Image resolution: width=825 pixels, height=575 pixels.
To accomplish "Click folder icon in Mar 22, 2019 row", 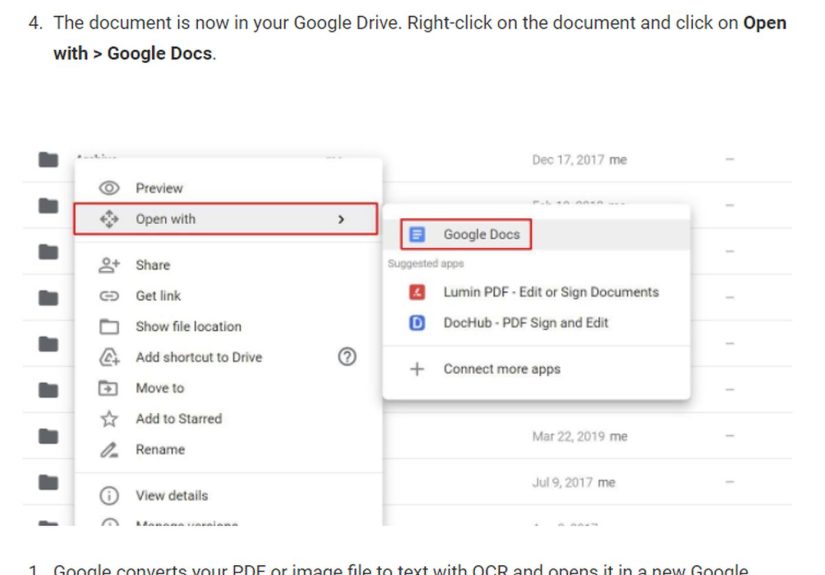I will [x=47, y=436].
